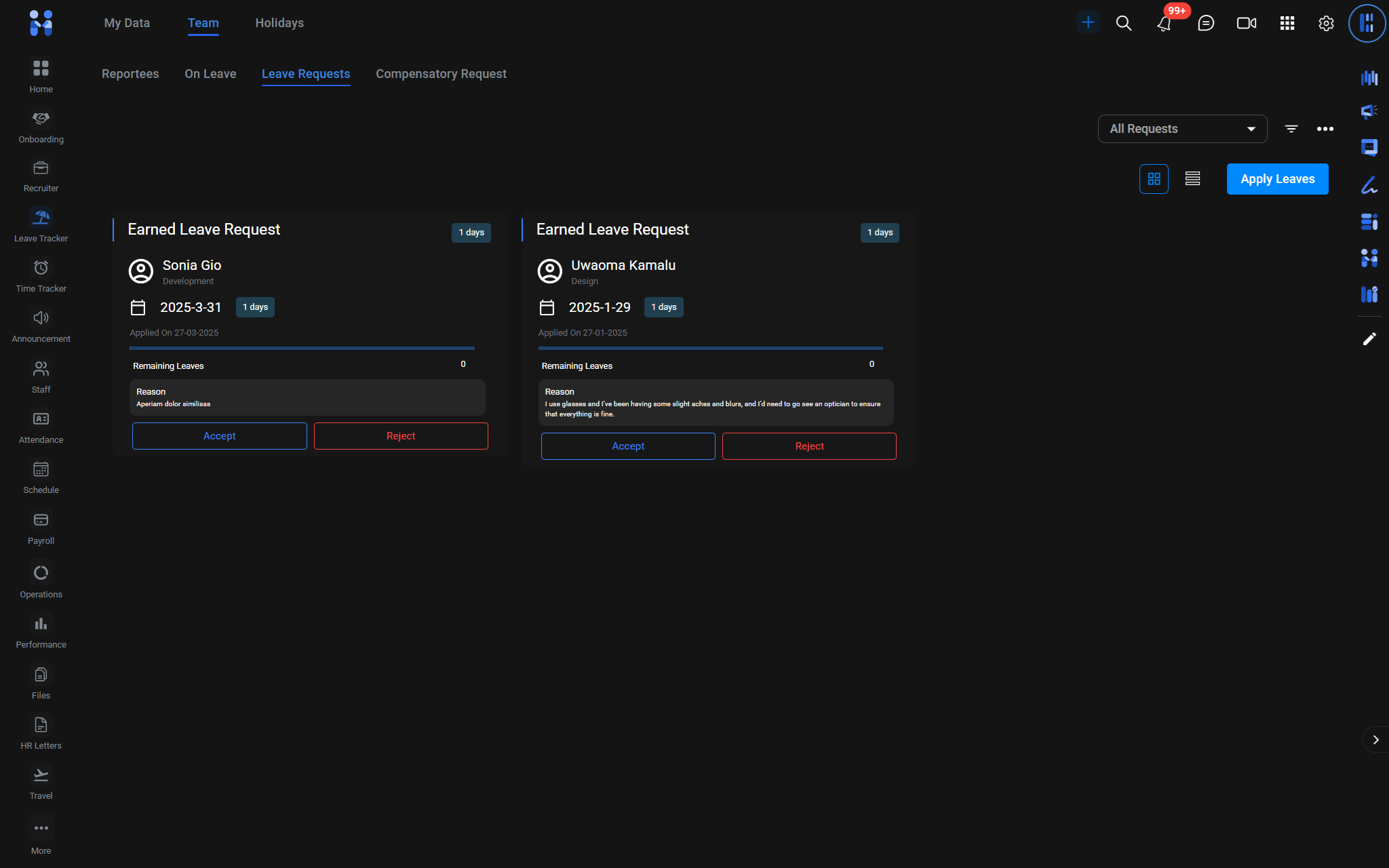Click the megaphone icon in right panel

click(x=1369, y=112)
